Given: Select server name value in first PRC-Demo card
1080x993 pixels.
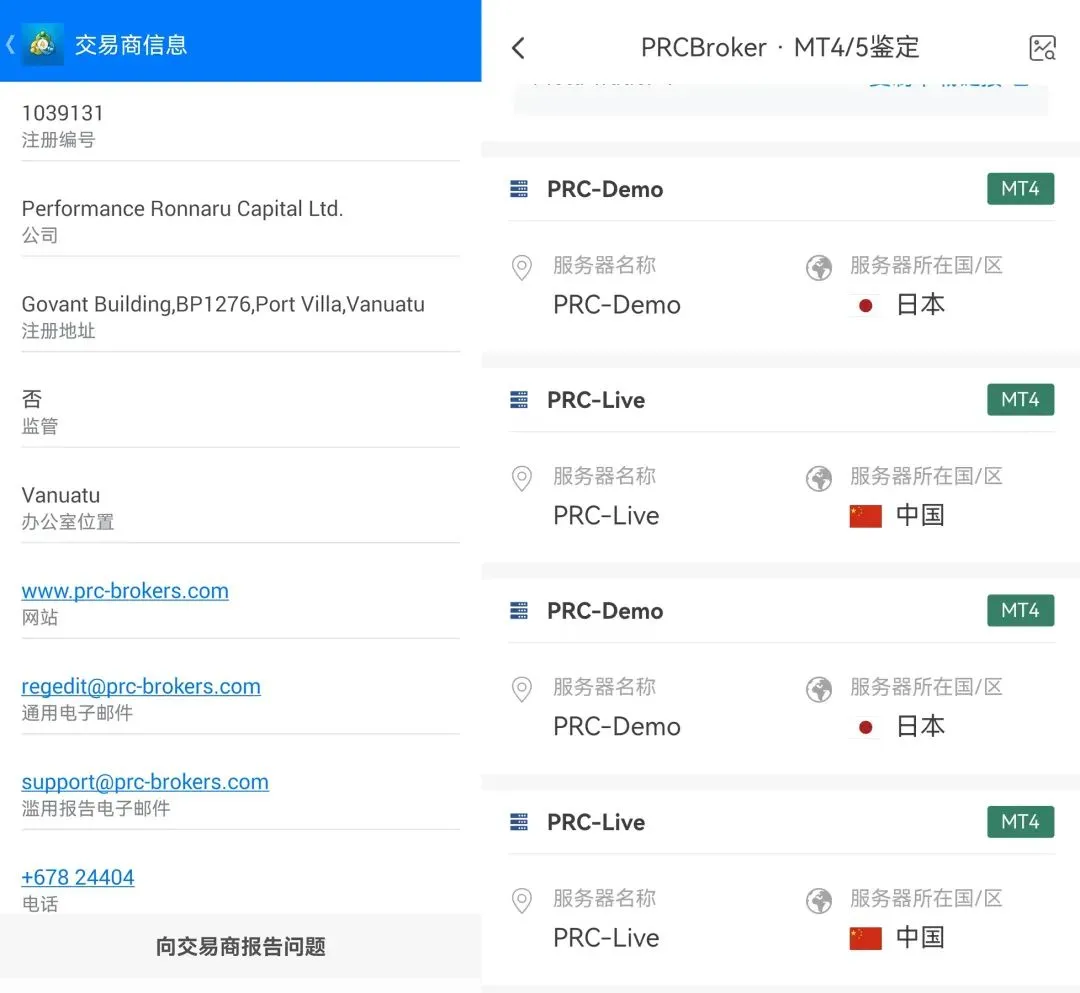Looking at the screenshot, I should pyautogui.click(x=616, y=305).
